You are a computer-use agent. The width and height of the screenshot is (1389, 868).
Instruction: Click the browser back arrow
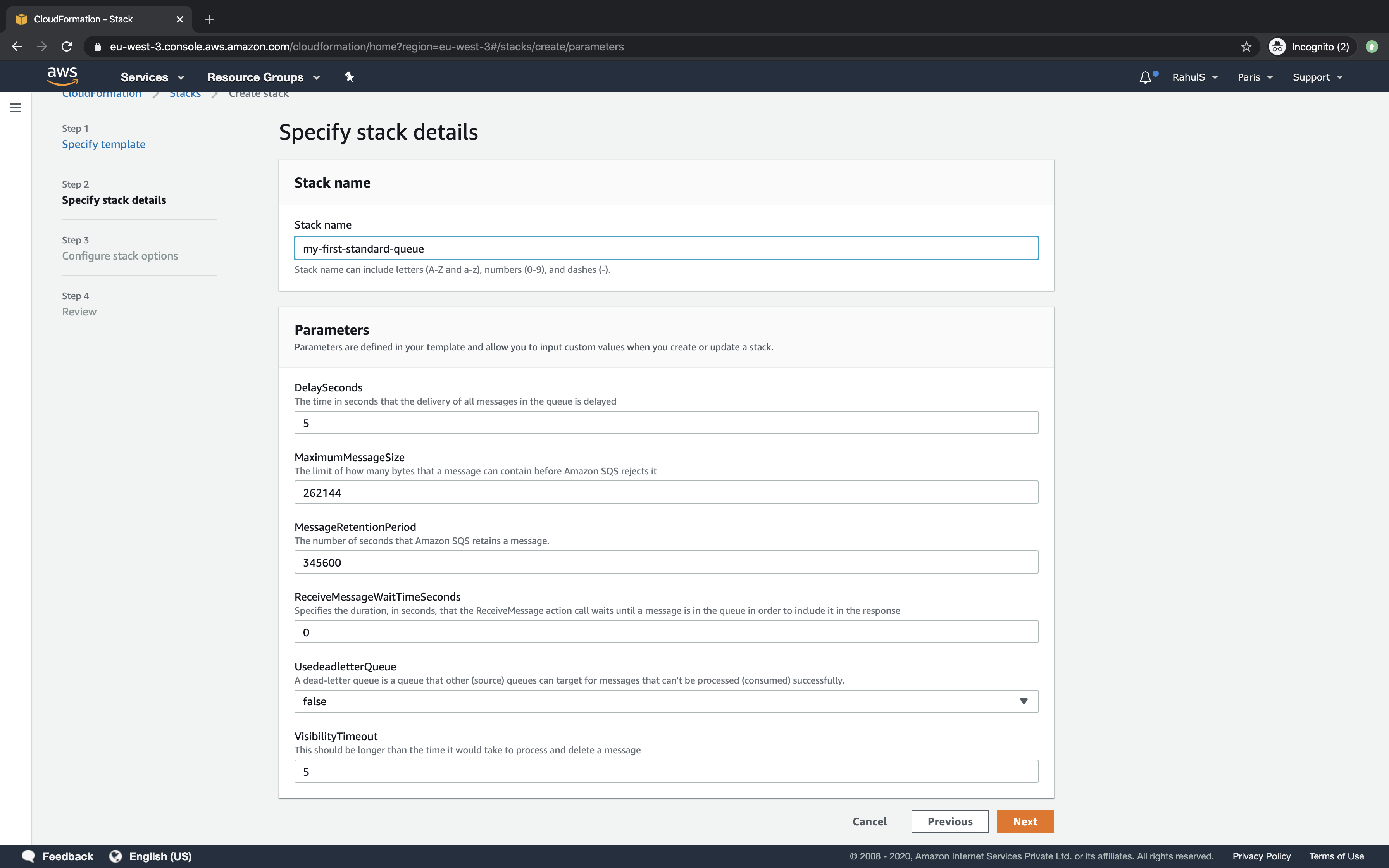(17, 46)
